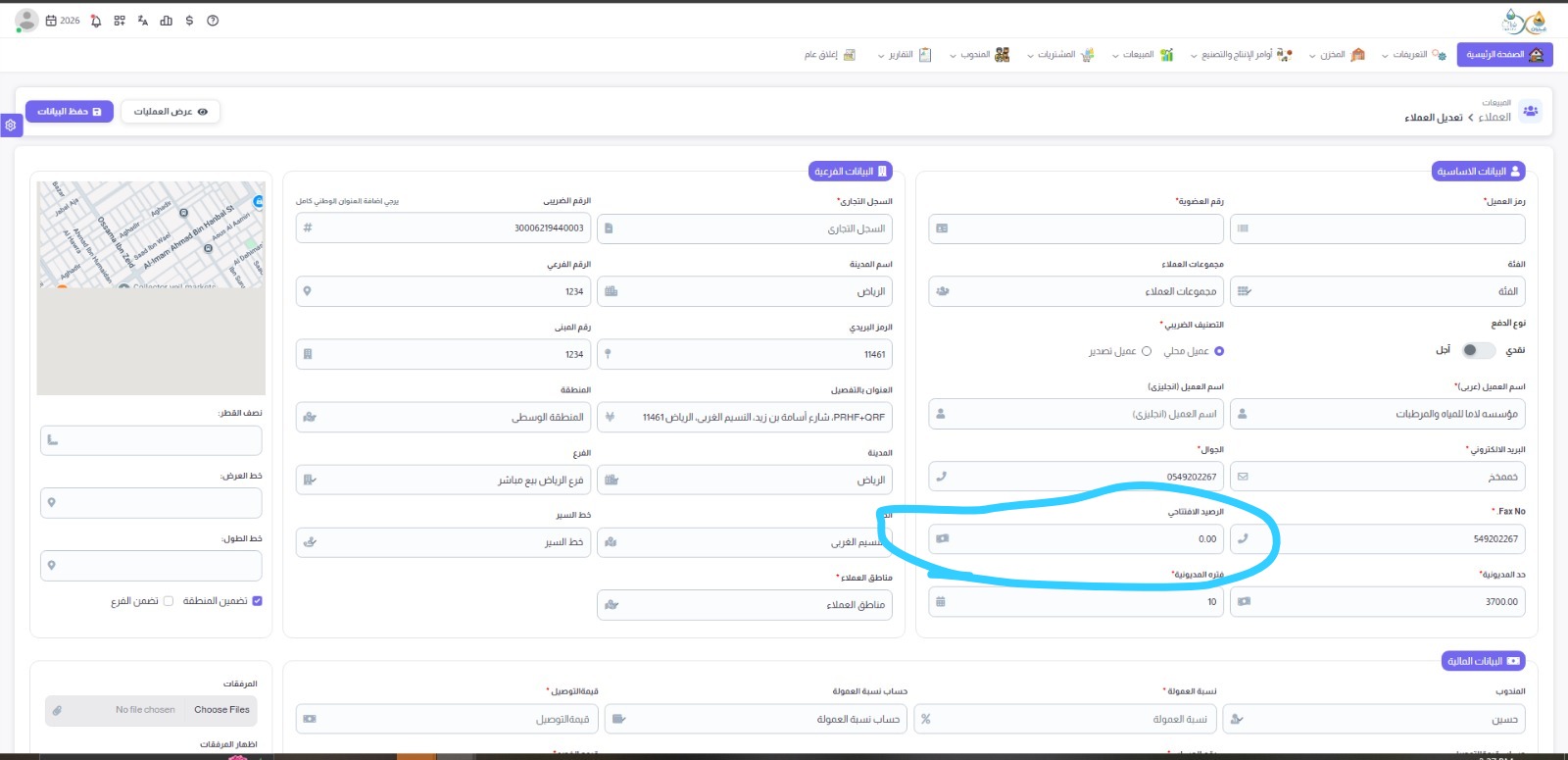Open the الفئة category dropdown
Image resolution: width=1568 pixels, height=760 pixels.
tap(1378, 291)
